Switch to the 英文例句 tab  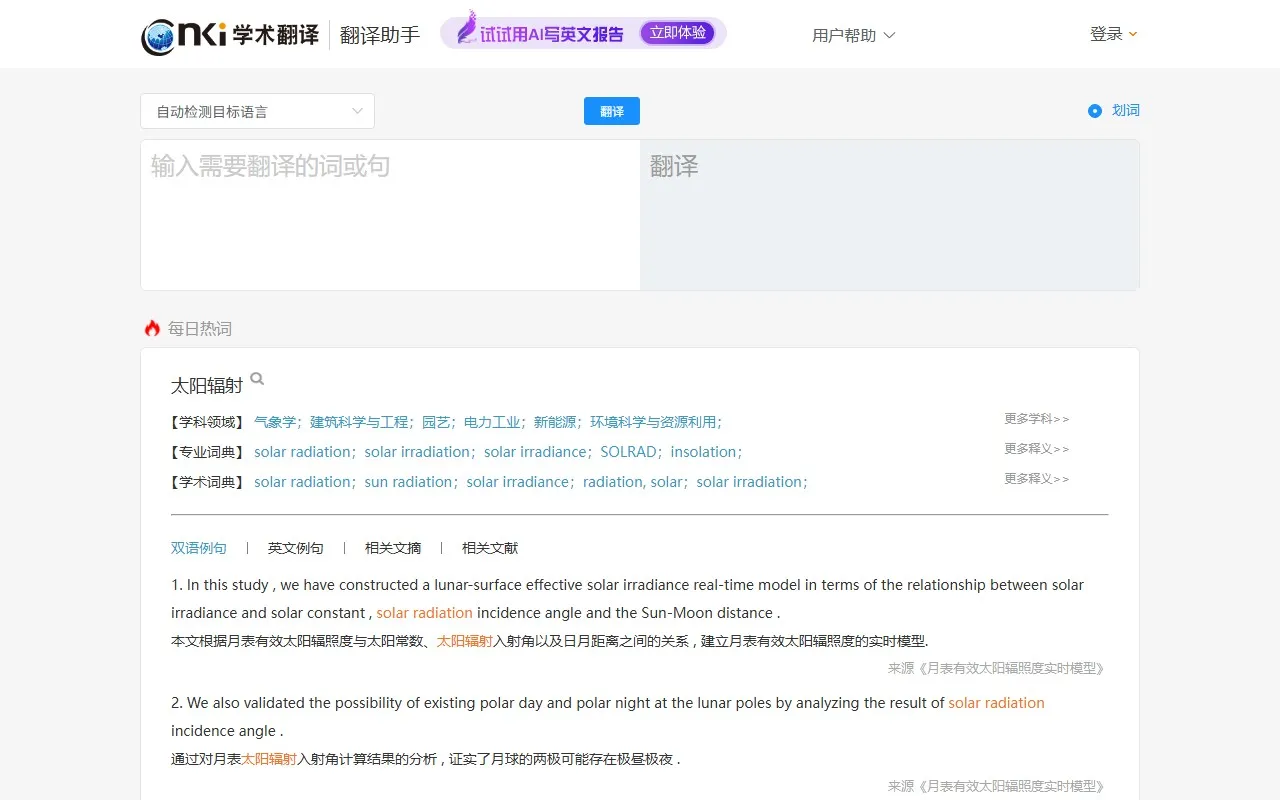tap(296, 548)
